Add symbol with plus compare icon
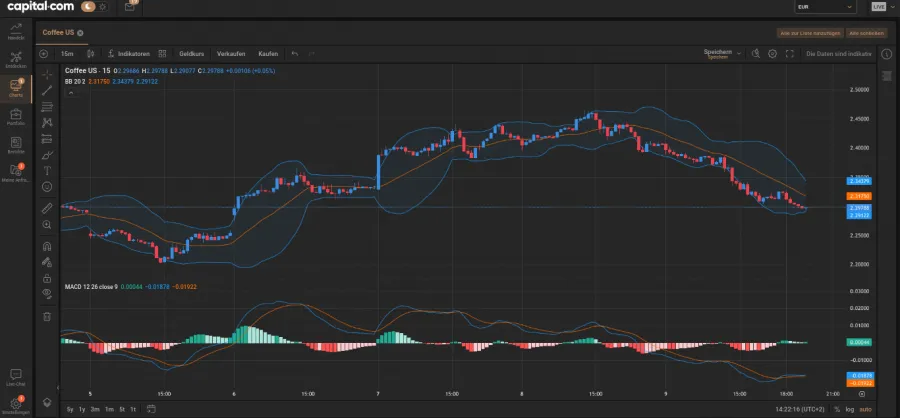Viewport: 900px width, 418px height. coord(44,53)
